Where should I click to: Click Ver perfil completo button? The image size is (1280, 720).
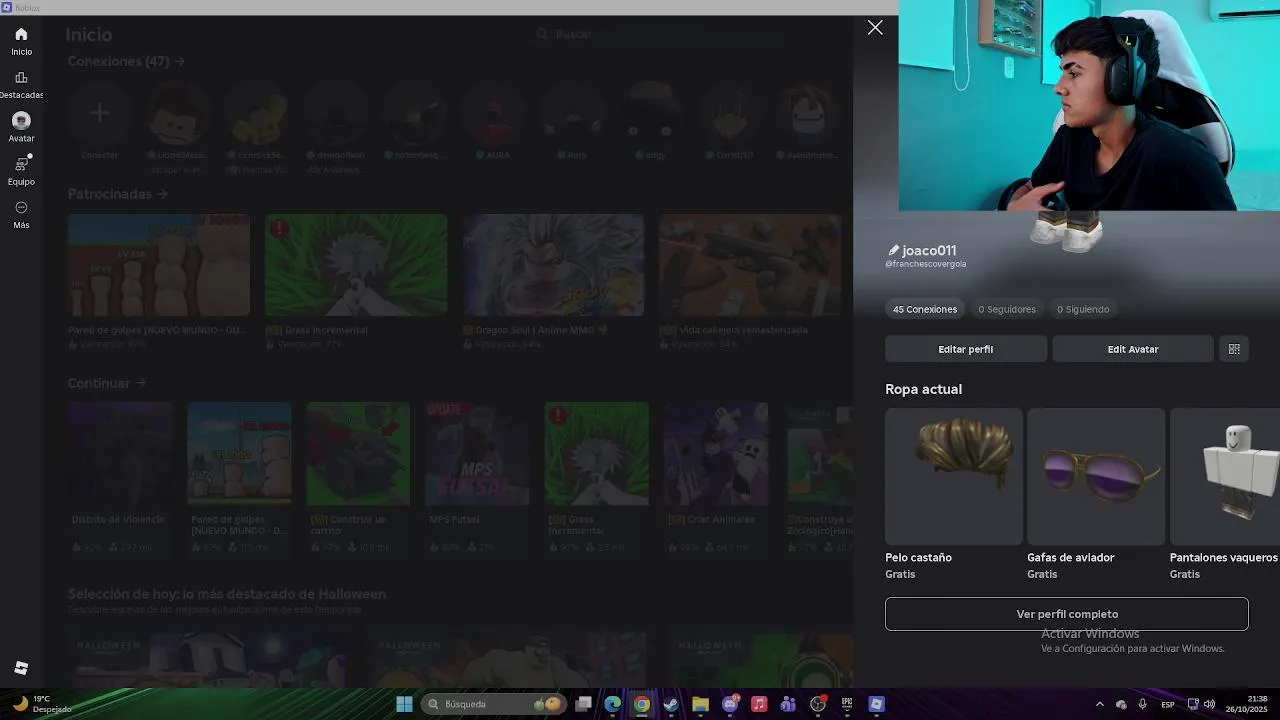click(x=1067, y=614)
